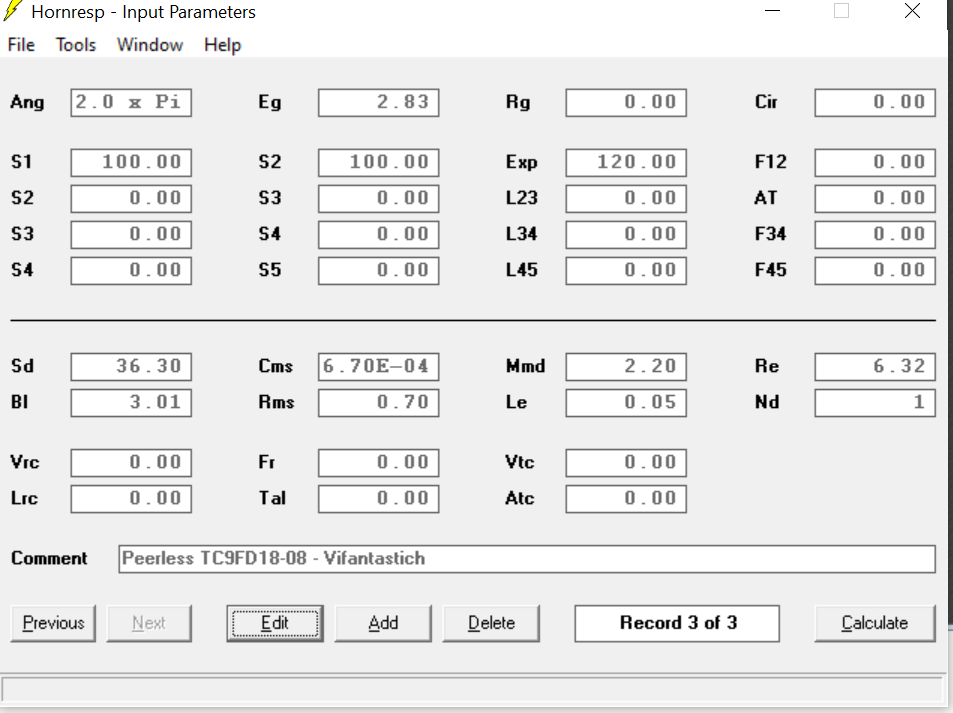This screenshot has height=713, width=953.
Task: Focus the Rg input field
Action: point(626,102)
